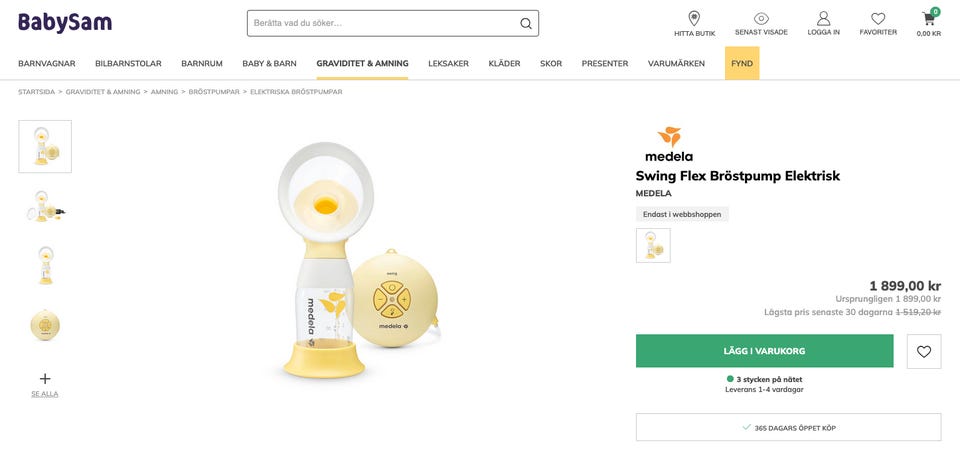The height and width of the screenshot is (463, 960).
Task: Open the shopping cart icon
Action: pyautogui.click(x=929, y=19)
